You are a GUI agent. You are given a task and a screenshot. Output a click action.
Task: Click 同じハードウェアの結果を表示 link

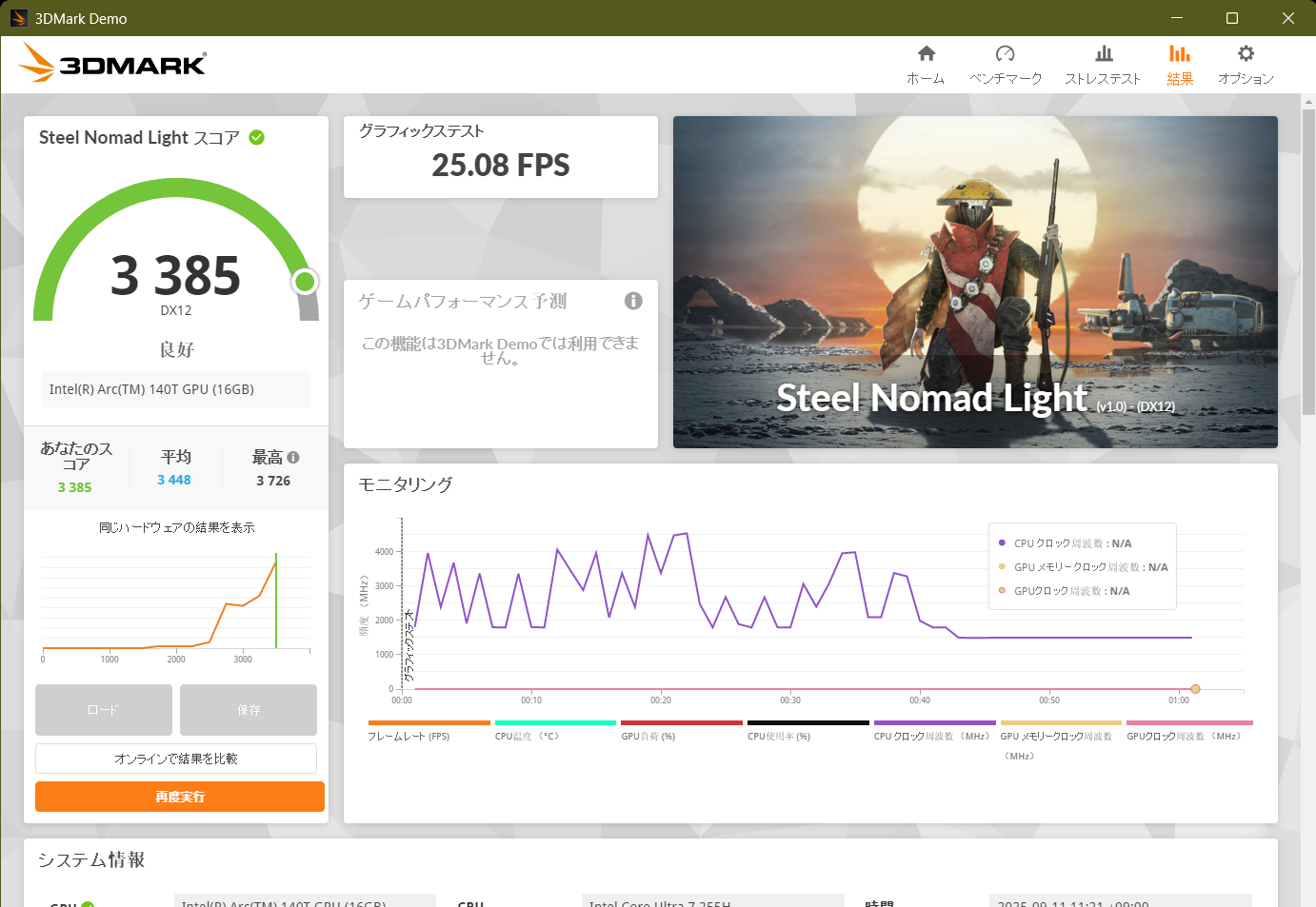(177, 527)
